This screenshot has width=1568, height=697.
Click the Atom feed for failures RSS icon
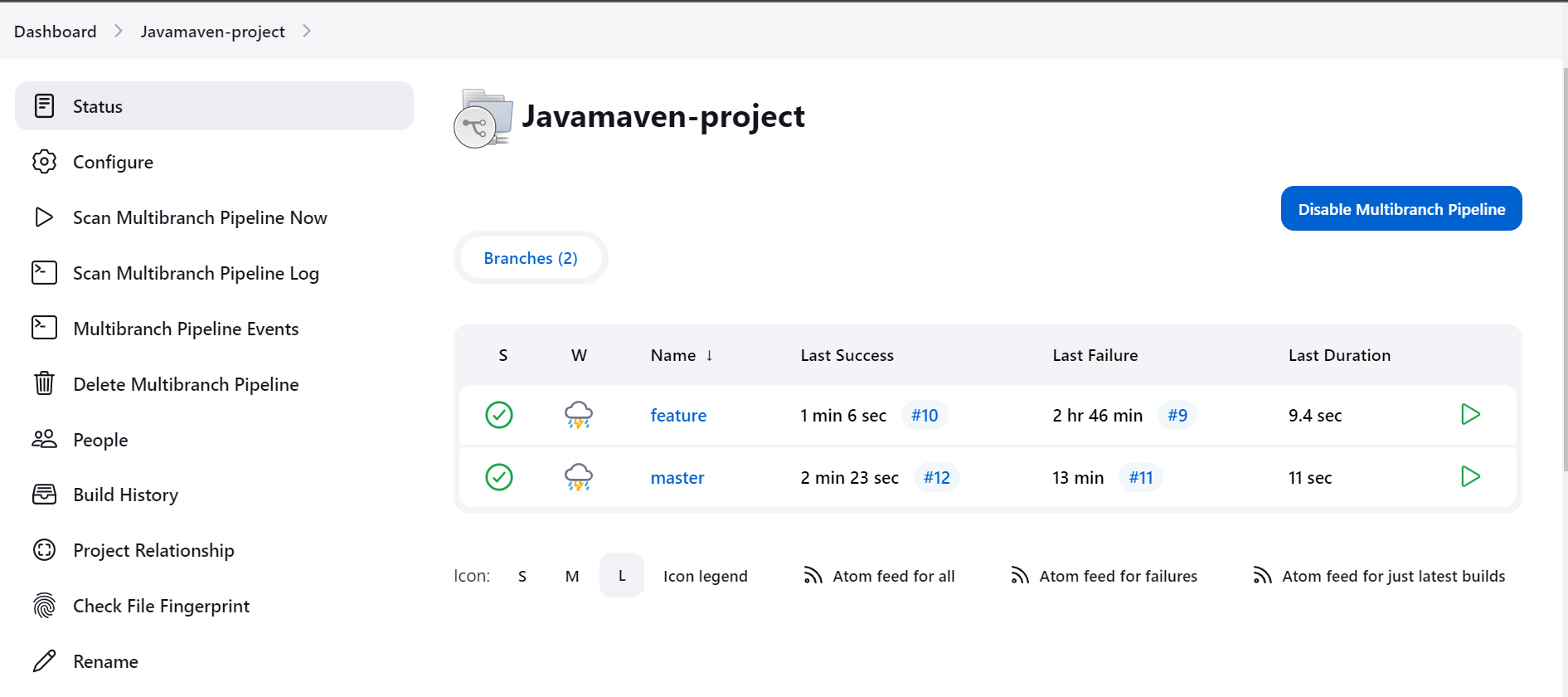click(1020, 575)
